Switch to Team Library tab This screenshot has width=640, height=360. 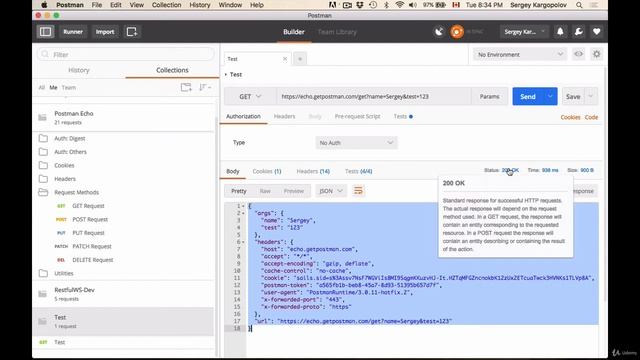point(337,32)
